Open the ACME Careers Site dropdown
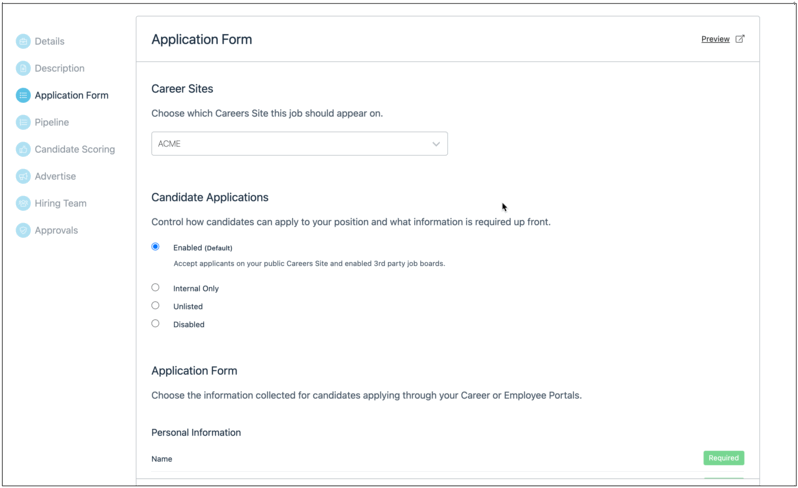Viewport: 798px width, 488px height. (x=299, y=143)
